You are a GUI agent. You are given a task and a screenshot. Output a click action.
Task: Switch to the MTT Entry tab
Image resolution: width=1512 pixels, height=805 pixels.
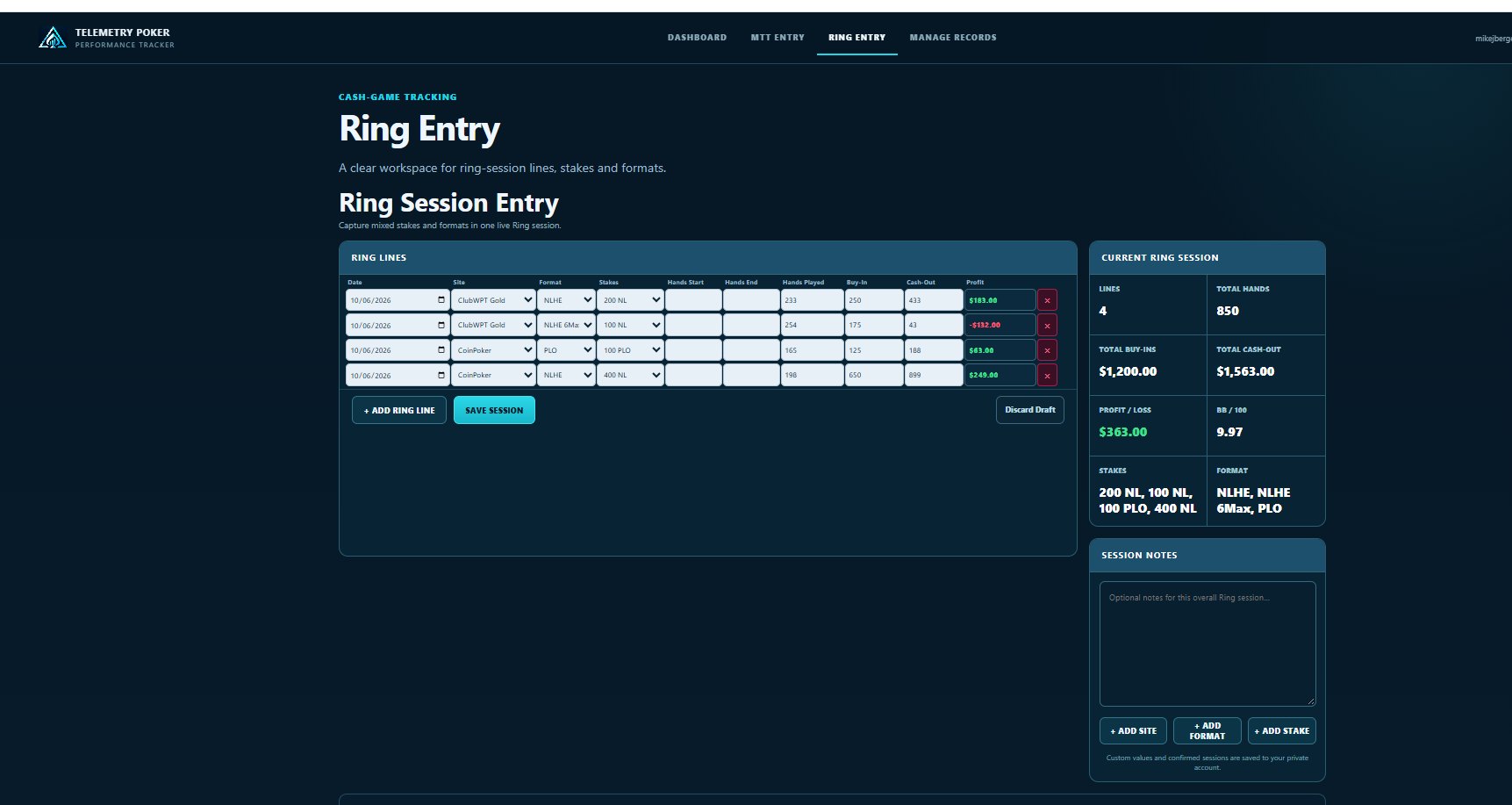point(777,38)
